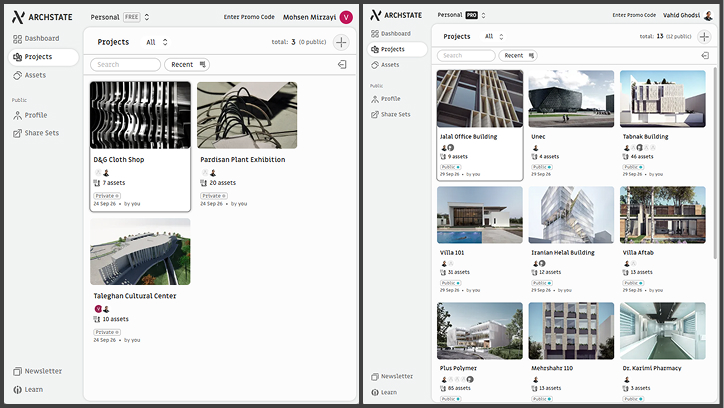
Task: Click the Archstate logo in right window
Action: click(x=397, y=15)
